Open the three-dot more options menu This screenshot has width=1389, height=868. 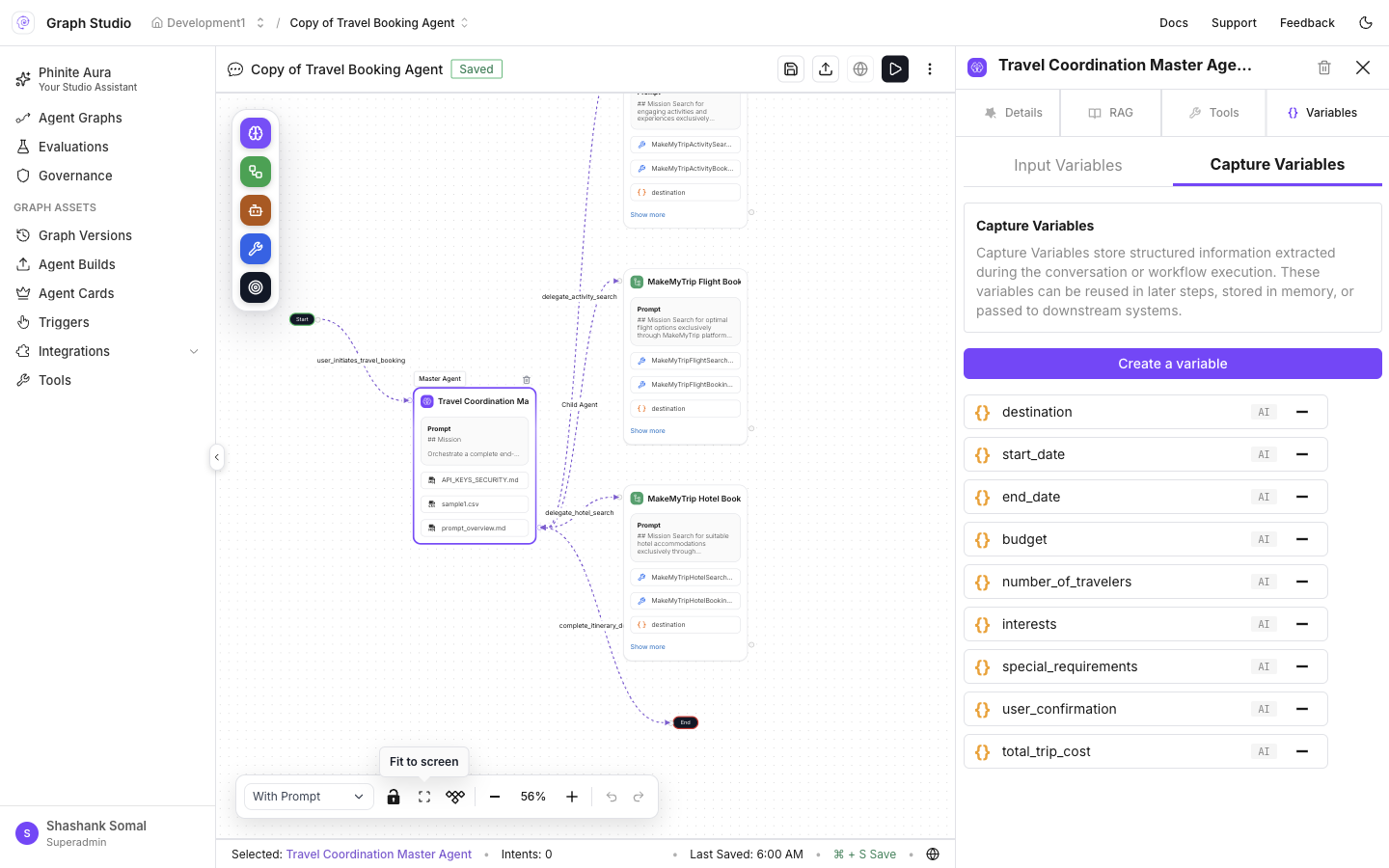pyautogui.click(x=930, y=69)
